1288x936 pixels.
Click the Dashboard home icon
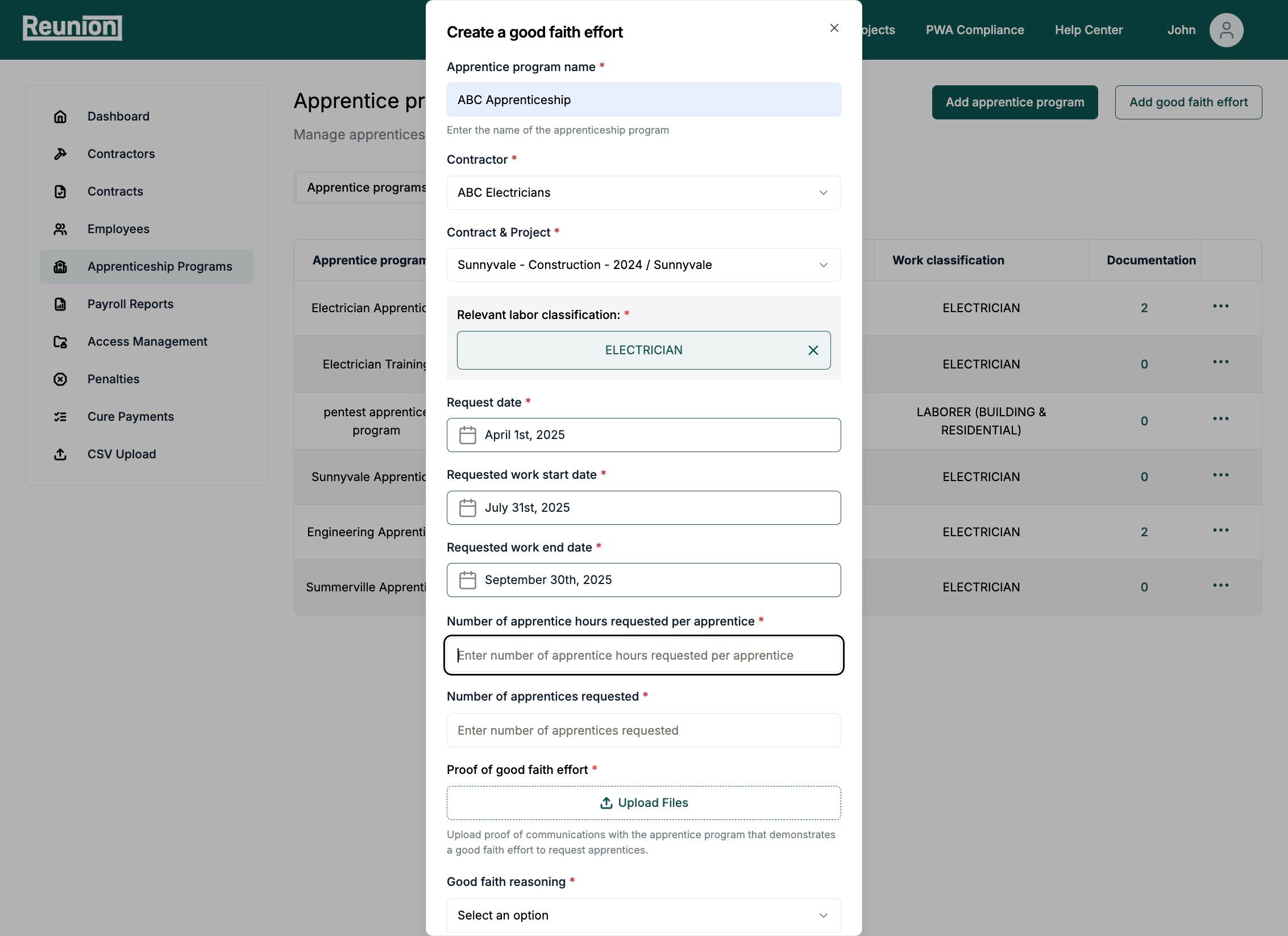tap(60, 117)
